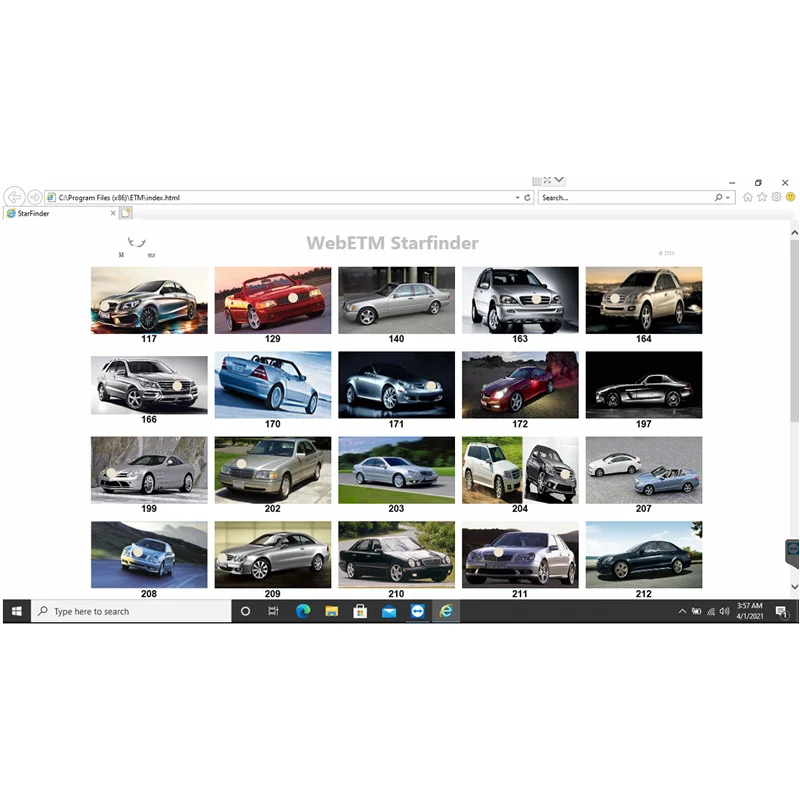Select model 203 sedan thumbnail
Screen dimensions: 800x800
click(396, 470)
